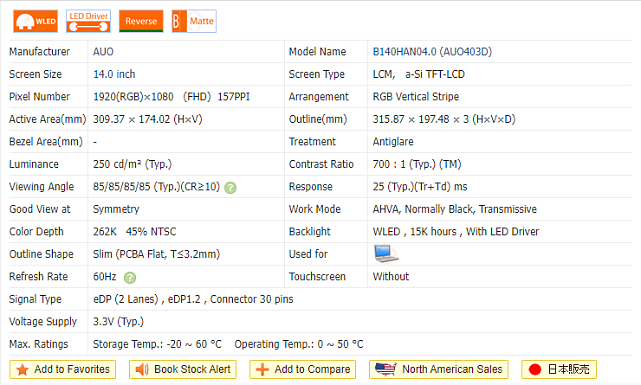The image size is (641, 385).
Task: Click the 250 cd/m² luminance value
Action: (x=132, y=164)
